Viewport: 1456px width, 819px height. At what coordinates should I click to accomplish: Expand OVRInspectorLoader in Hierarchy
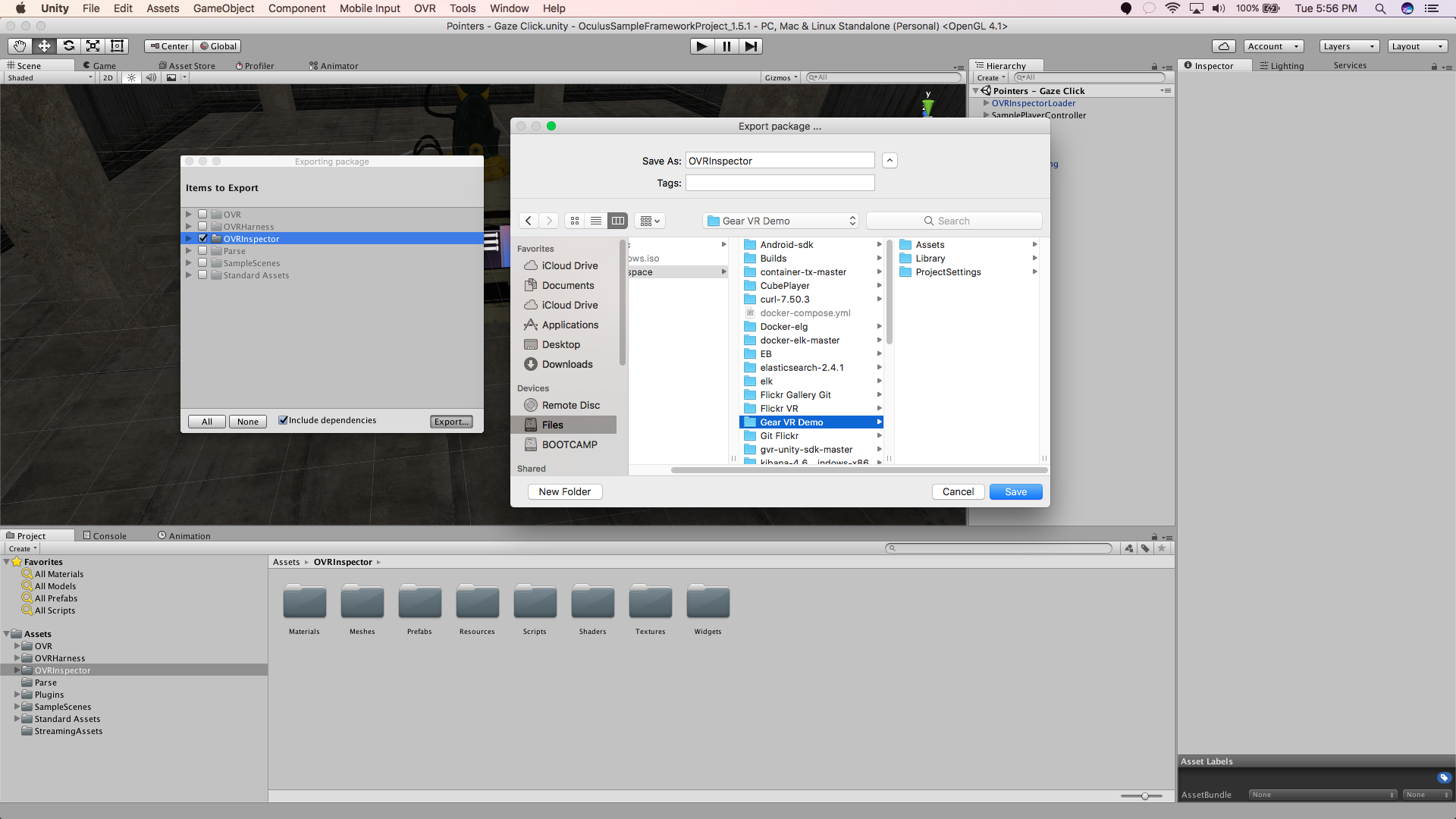(986, 103)
